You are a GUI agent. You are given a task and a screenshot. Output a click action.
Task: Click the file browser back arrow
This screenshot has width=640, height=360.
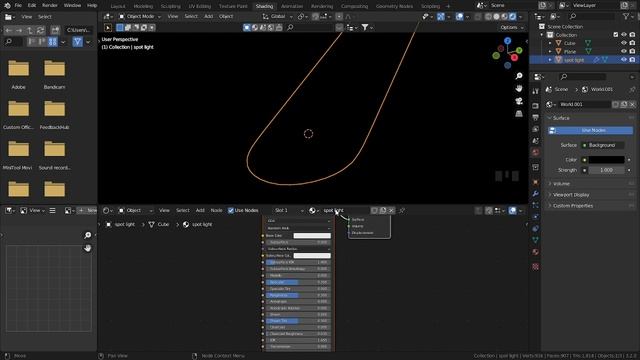[8, 30]
